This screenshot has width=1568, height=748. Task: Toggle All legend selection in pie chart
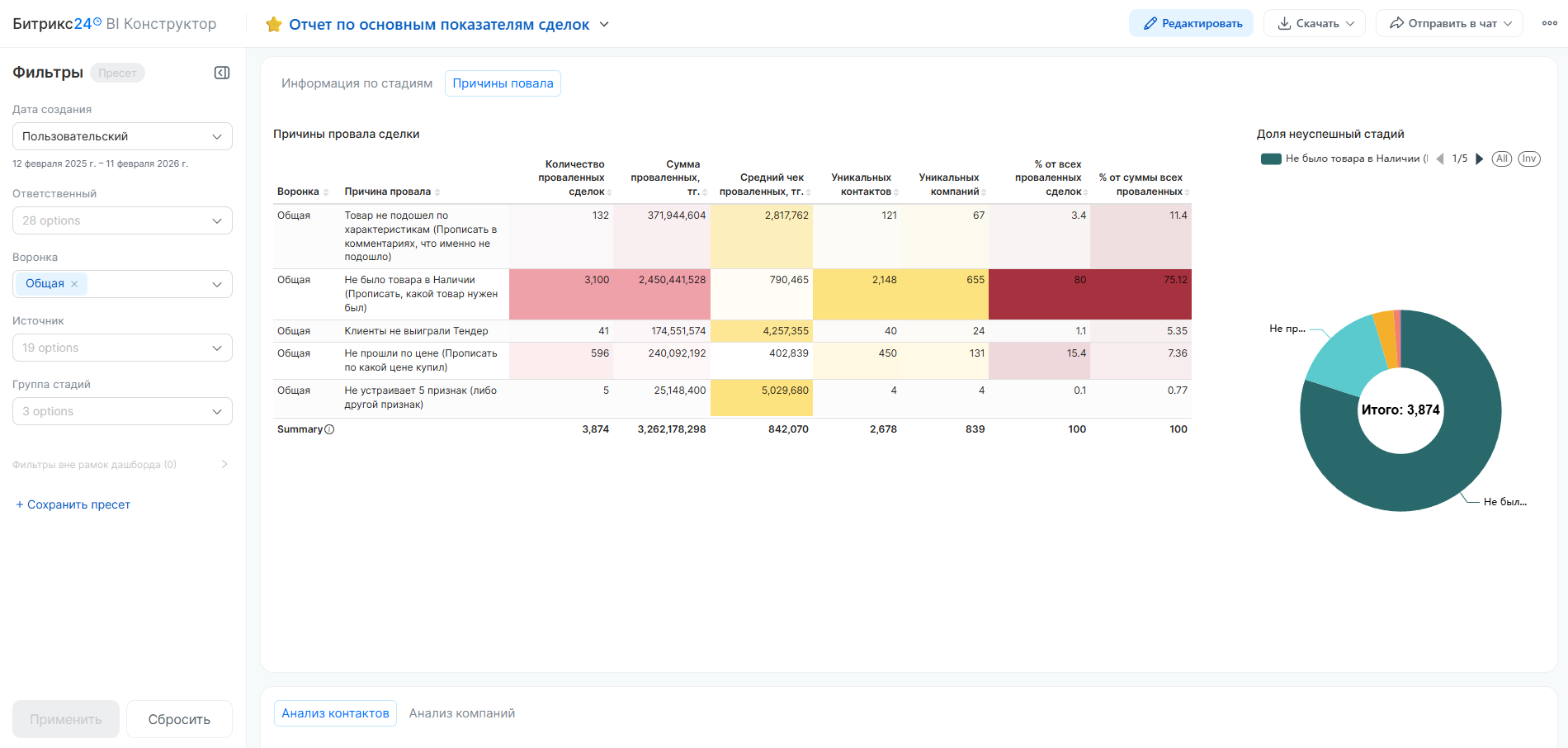(1502, 159)
